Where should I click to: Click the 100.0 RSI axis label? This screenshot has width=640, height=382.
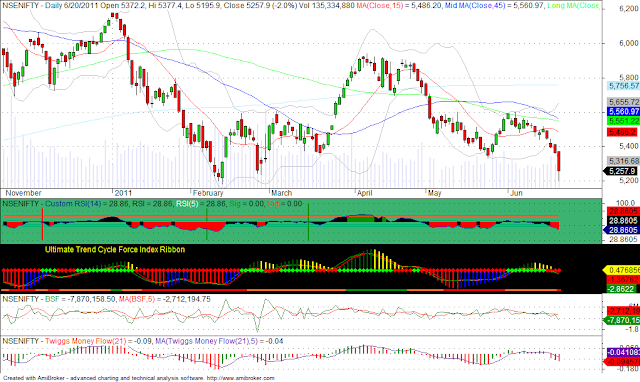625,203
